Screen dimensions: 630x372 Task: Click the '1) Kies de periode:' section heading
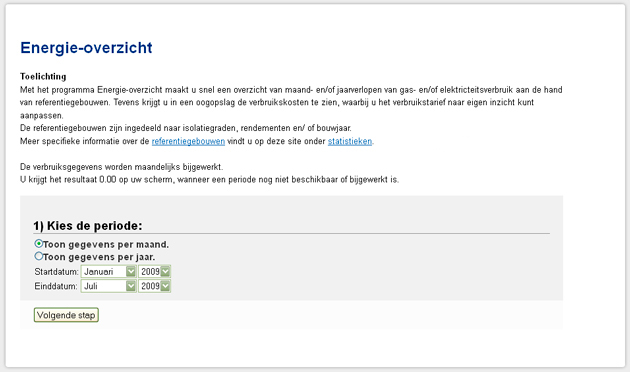coord(88,226)
